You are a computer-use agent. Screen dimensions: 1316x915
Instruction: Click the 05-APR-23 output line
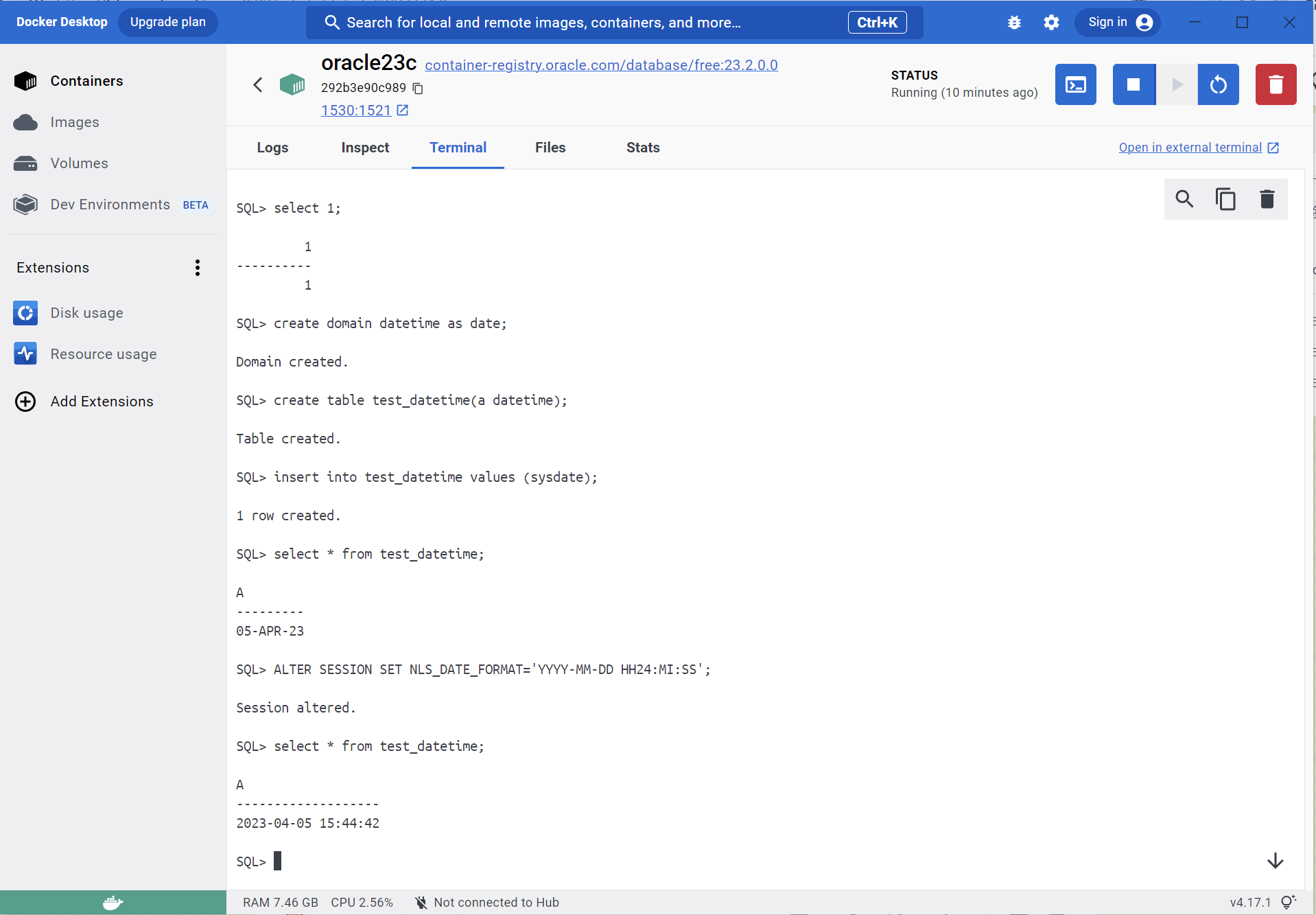(270, 631)
